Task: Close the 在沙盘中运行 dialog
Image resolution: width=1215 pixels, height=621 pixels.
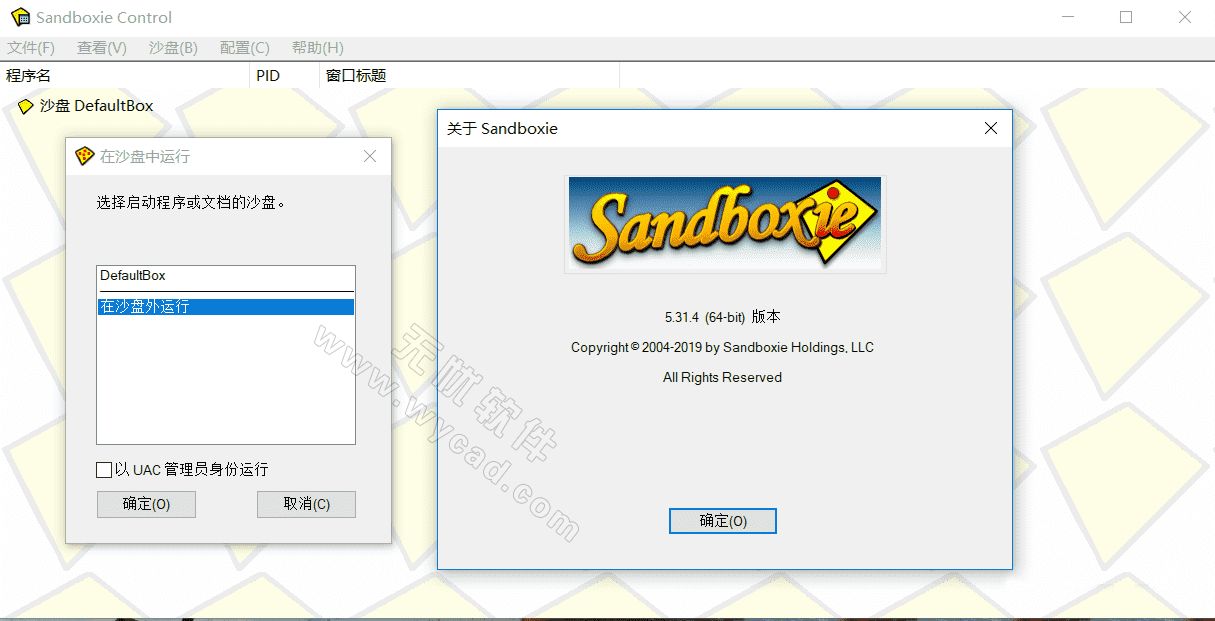Action: (x=370, y=156)
